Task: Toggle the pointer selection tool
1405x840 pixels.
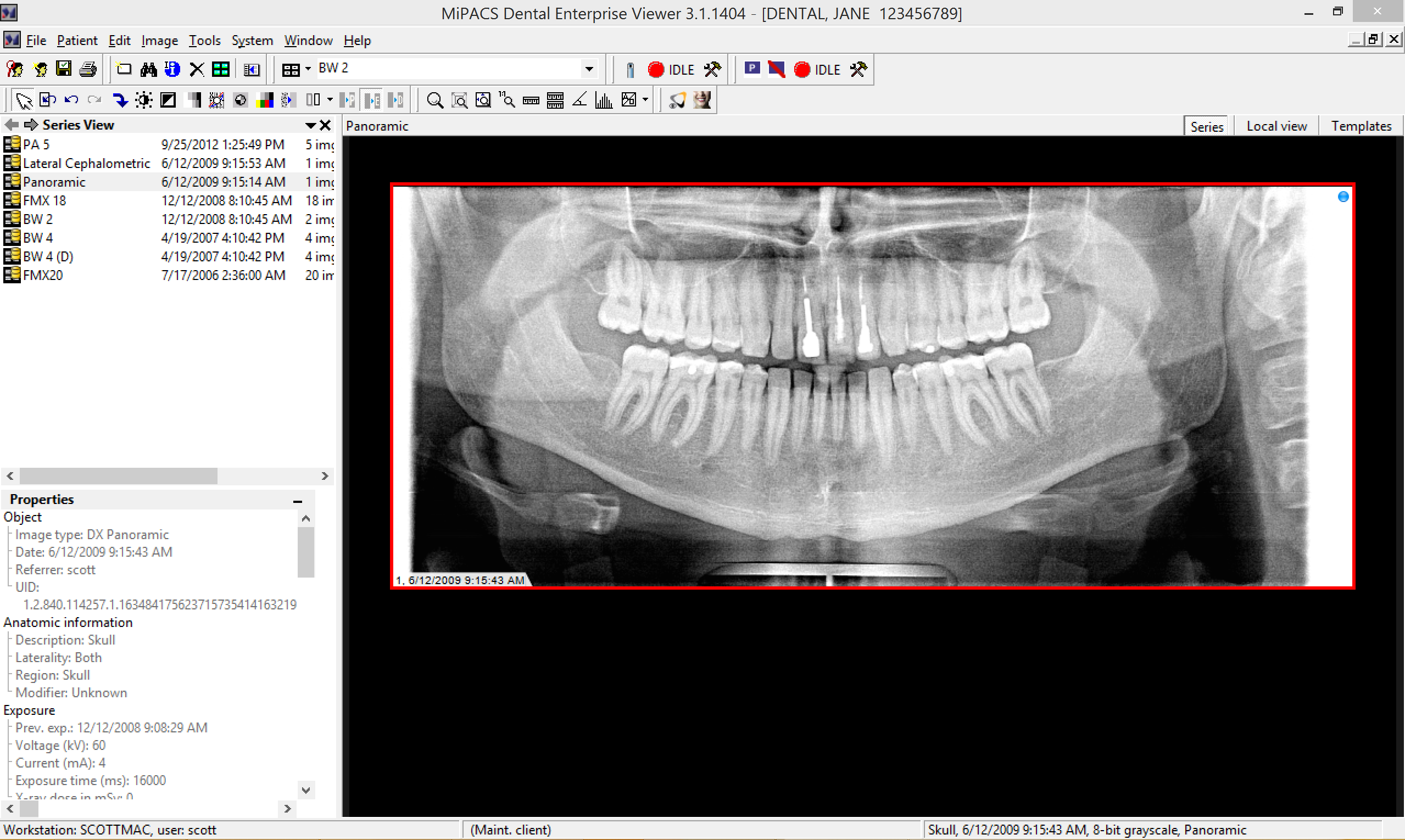Action: point(24,100)
